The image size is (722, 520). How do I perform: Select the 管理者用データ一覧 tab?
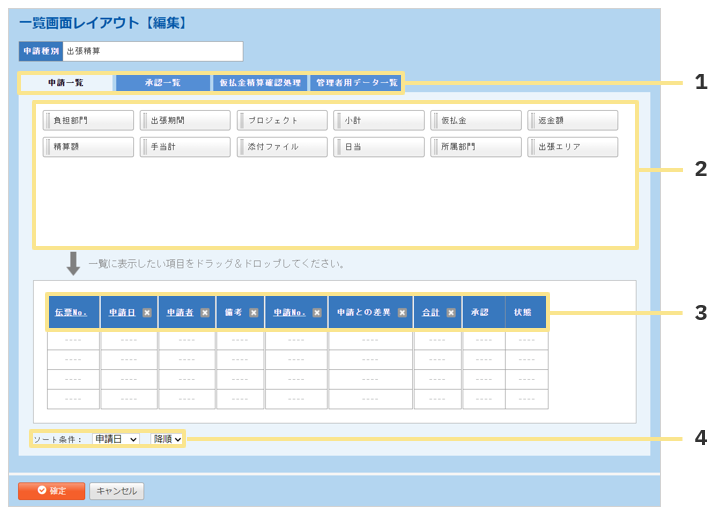pos(356,83)
